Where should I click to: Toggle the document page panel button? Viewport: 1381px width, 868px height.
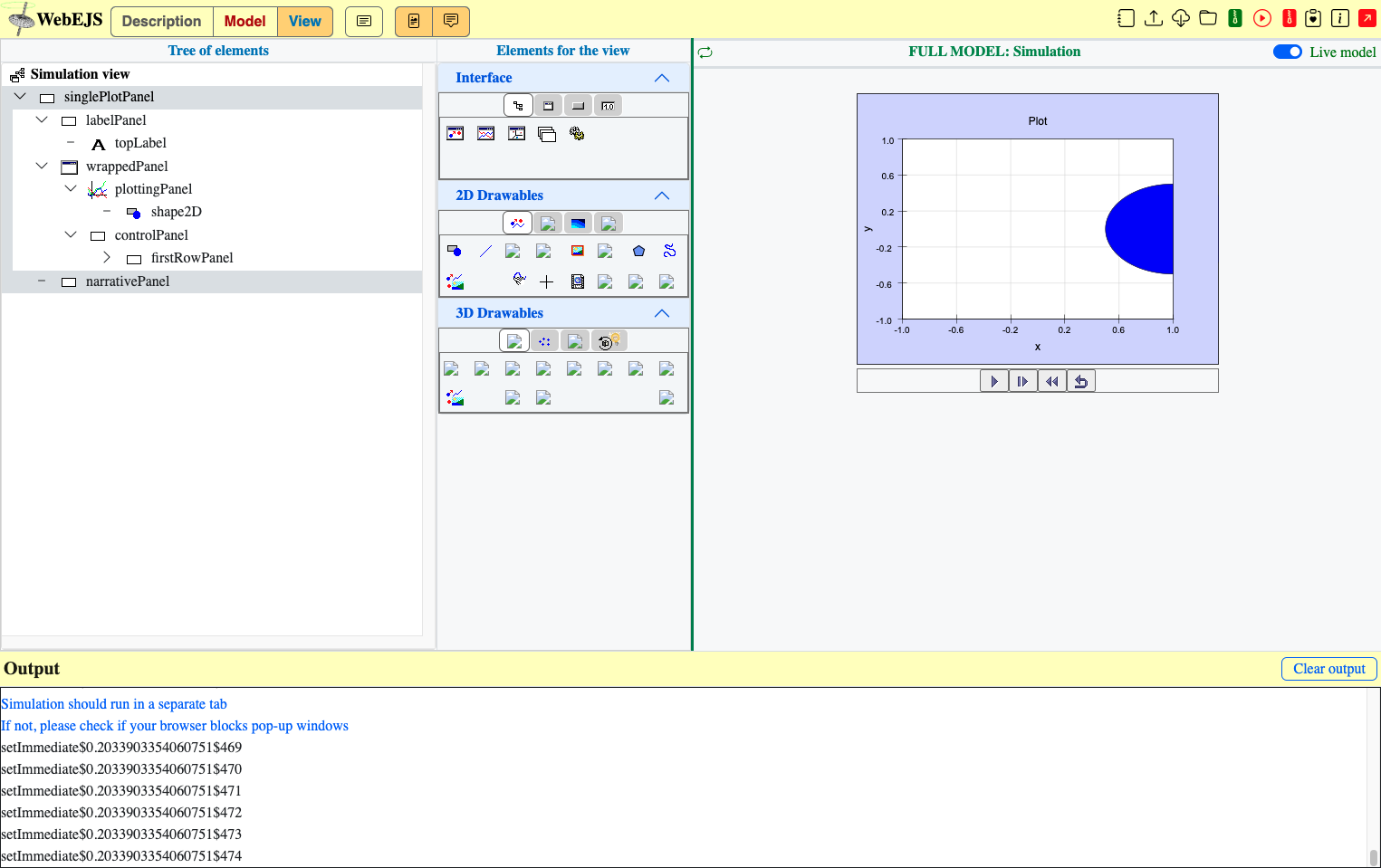[414, 21]
